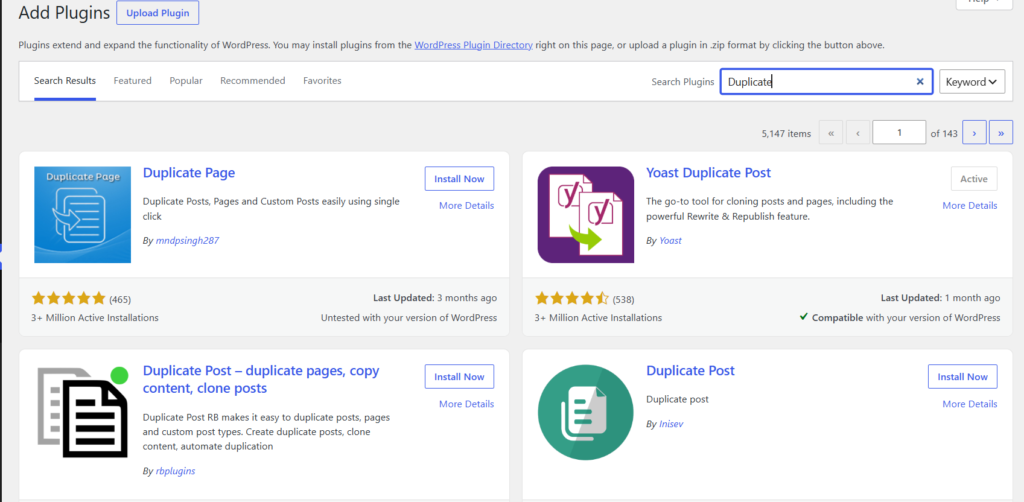This screenshot has height=502, width=1024.
Task: Open the Duplicate Page plugin icon
Action: point(82,215)
